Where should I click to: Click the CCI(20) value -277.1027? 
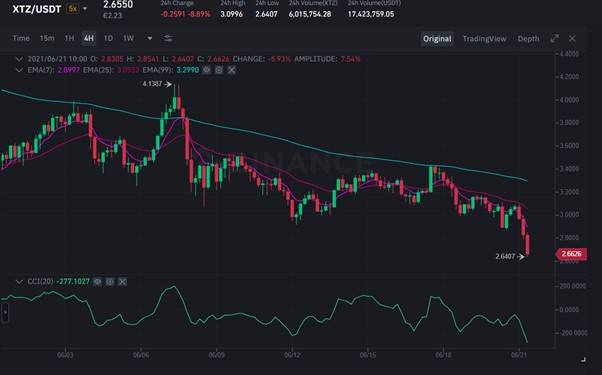pos(73,282)
